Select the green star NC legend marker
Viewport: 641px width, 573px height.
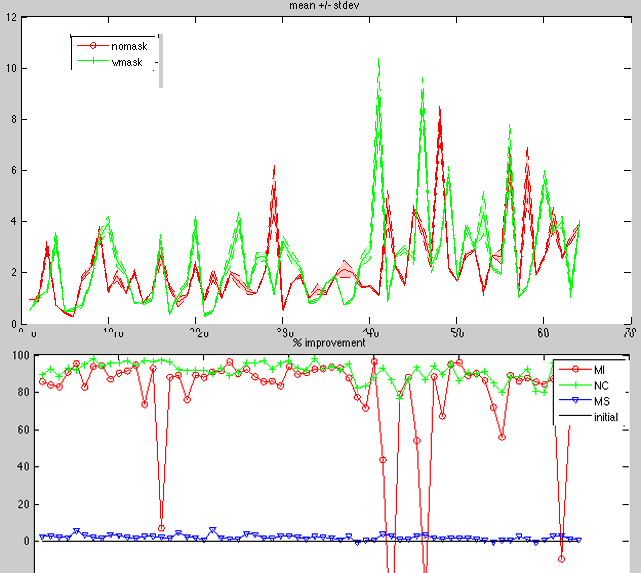(x=575, y=386)
